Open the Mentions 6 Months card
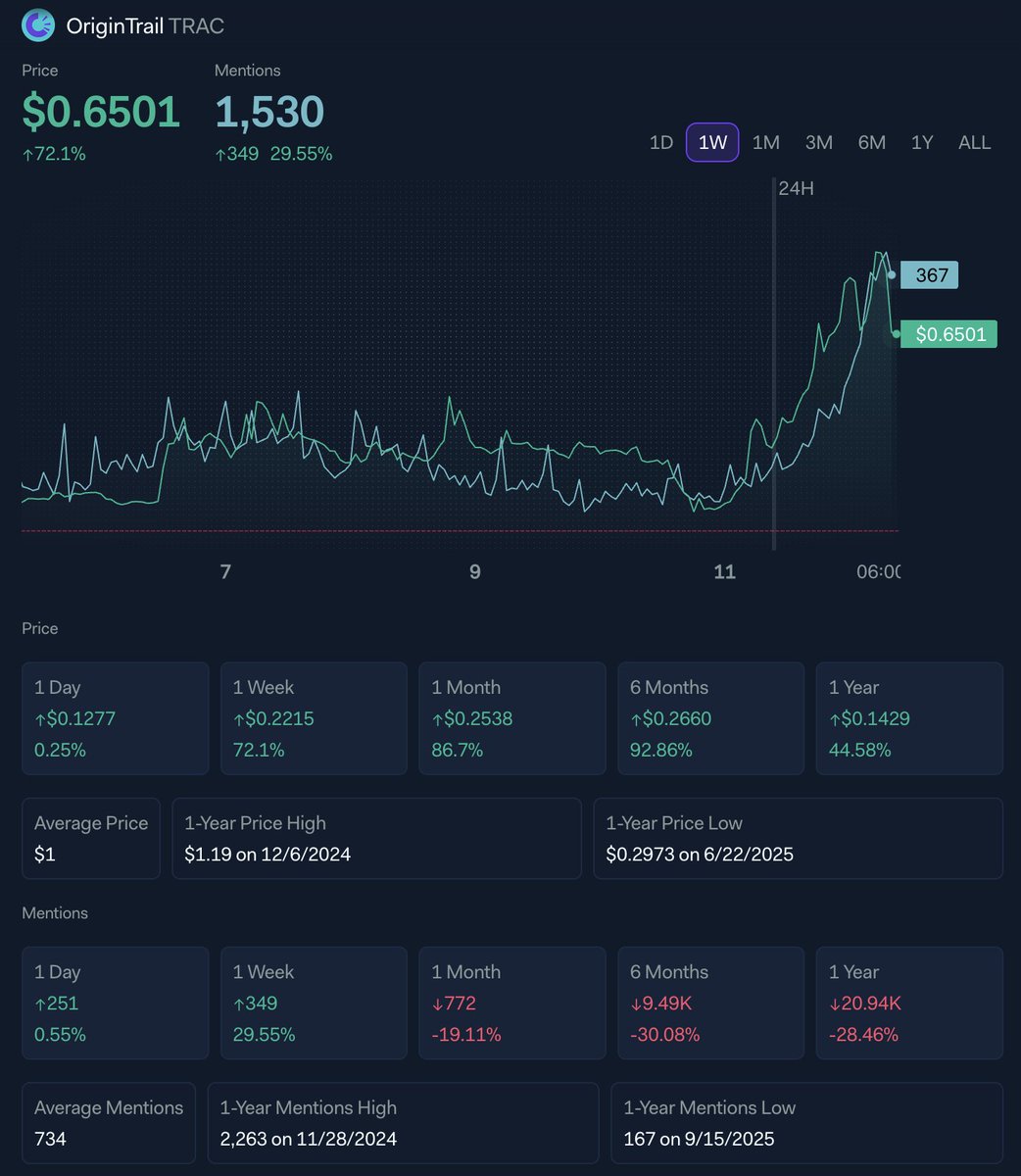 pyautogui.click(x=711, y=1003)
